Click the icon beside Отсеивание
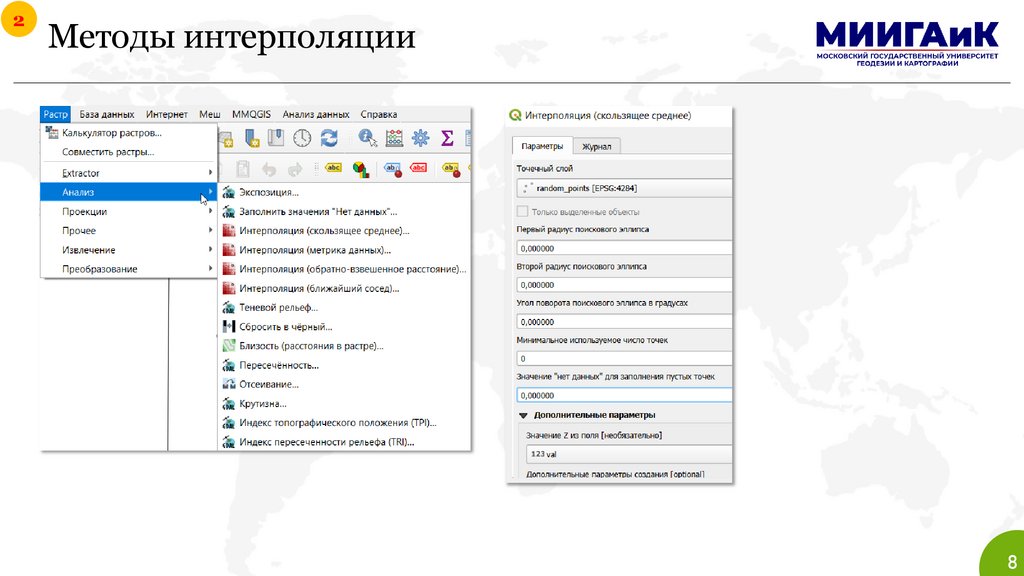This screenshot has height=576, width=1024. [x=229, y=384]
